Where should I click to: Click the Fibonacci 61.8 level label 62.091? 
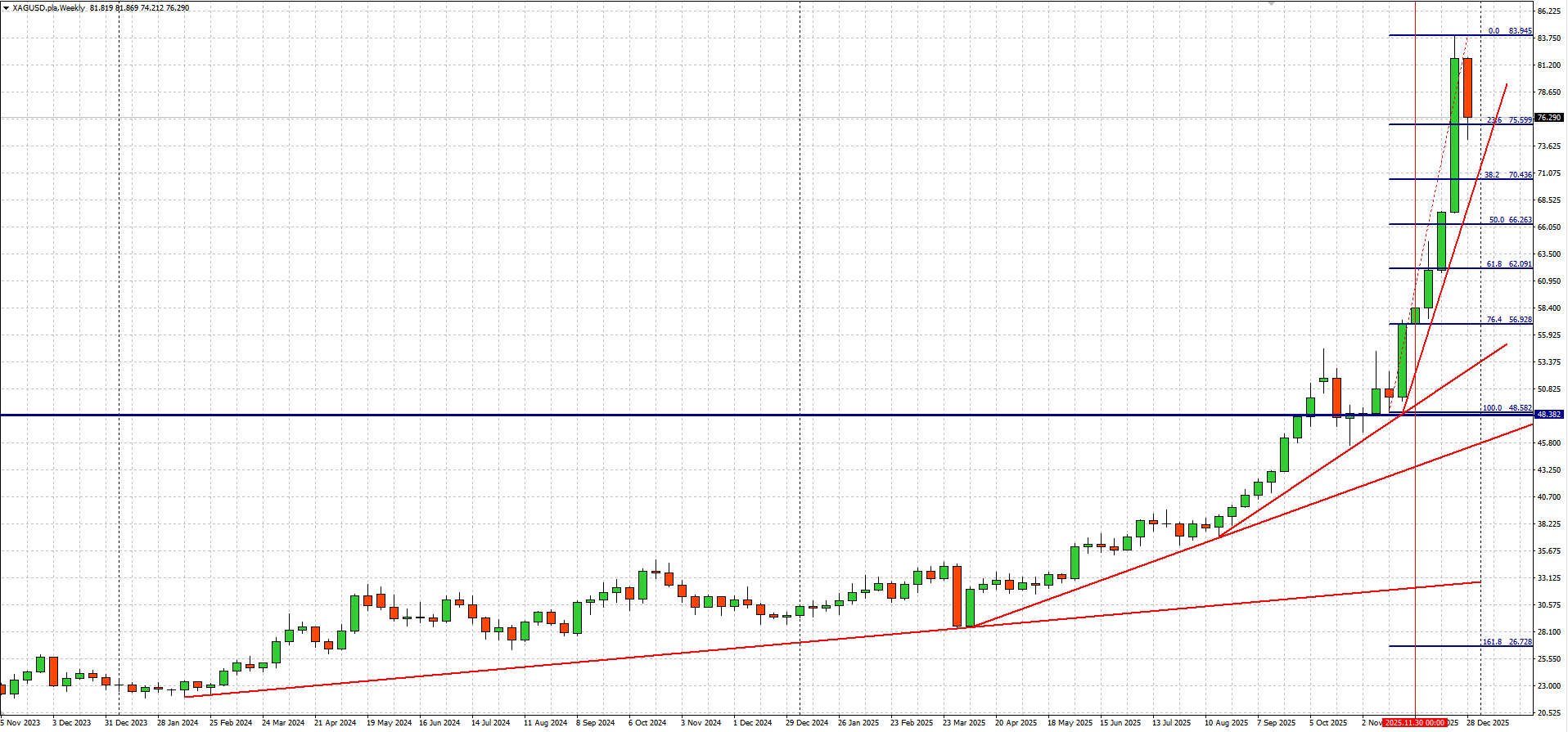1510,264
